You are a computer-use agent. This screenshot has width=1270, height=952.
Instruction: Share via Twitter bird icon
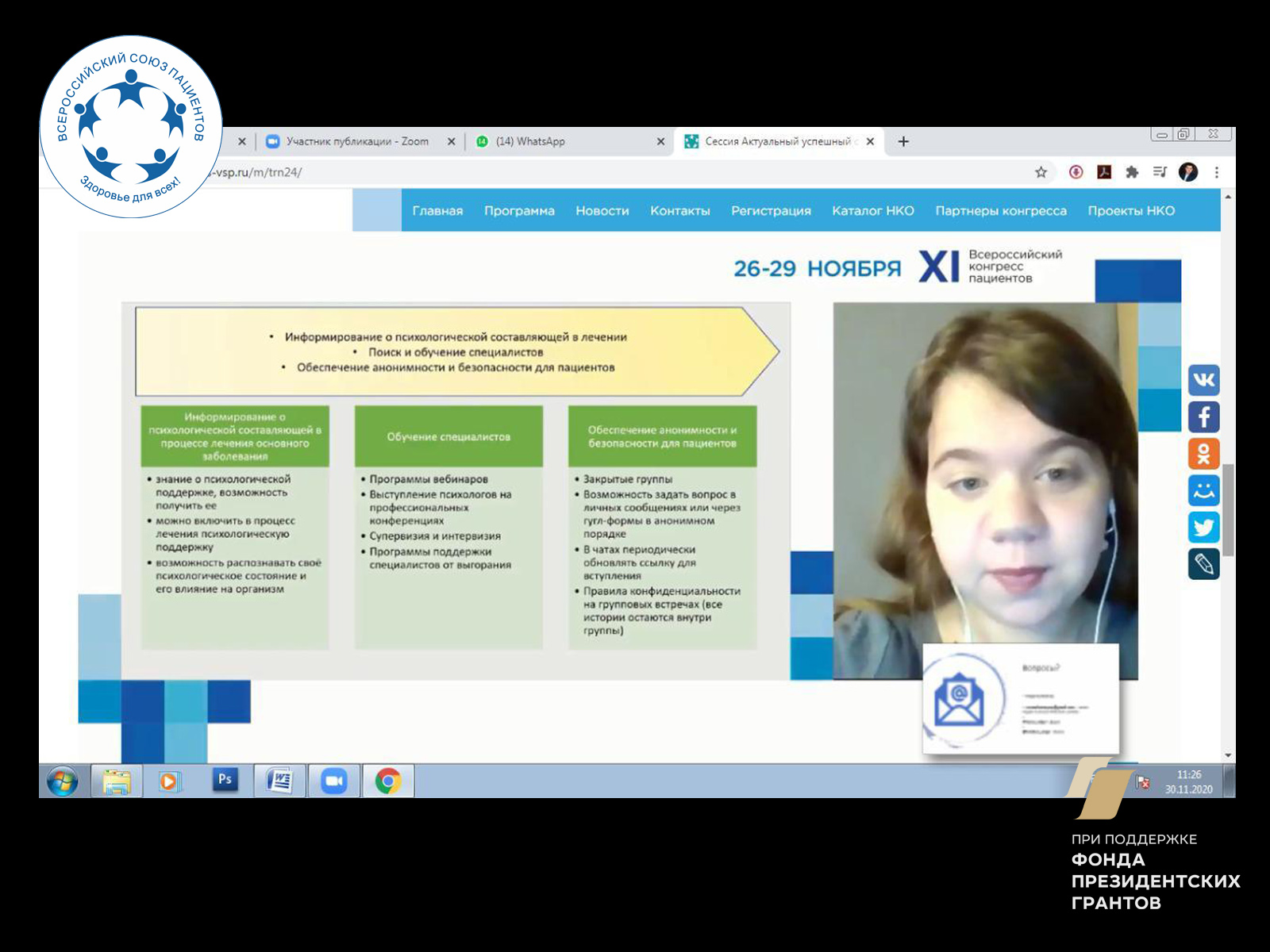1203,528
